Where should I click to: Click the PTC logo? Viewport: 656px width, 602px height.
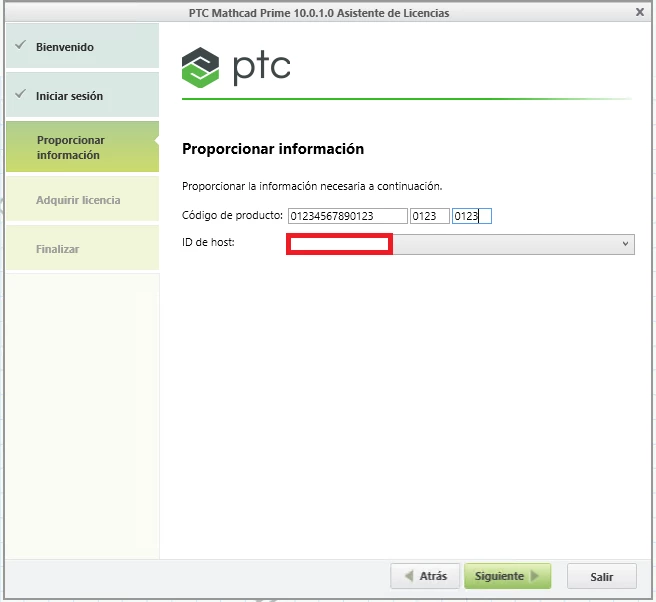click(236, 67)
